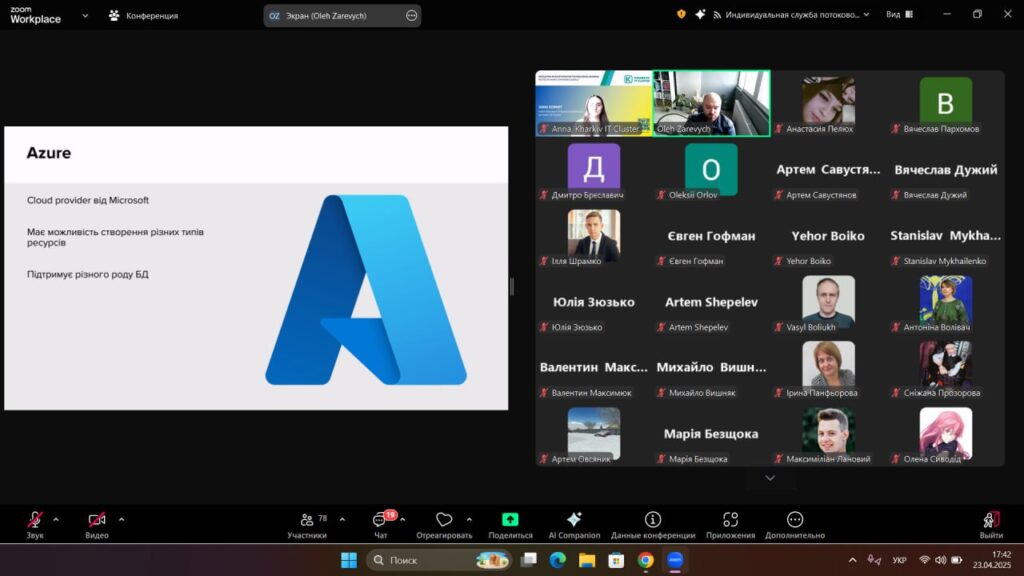The width and height of the screenshot is (1024, 576).
Task: Open Microsoft Store from taskbar
Action: point(616,560)
